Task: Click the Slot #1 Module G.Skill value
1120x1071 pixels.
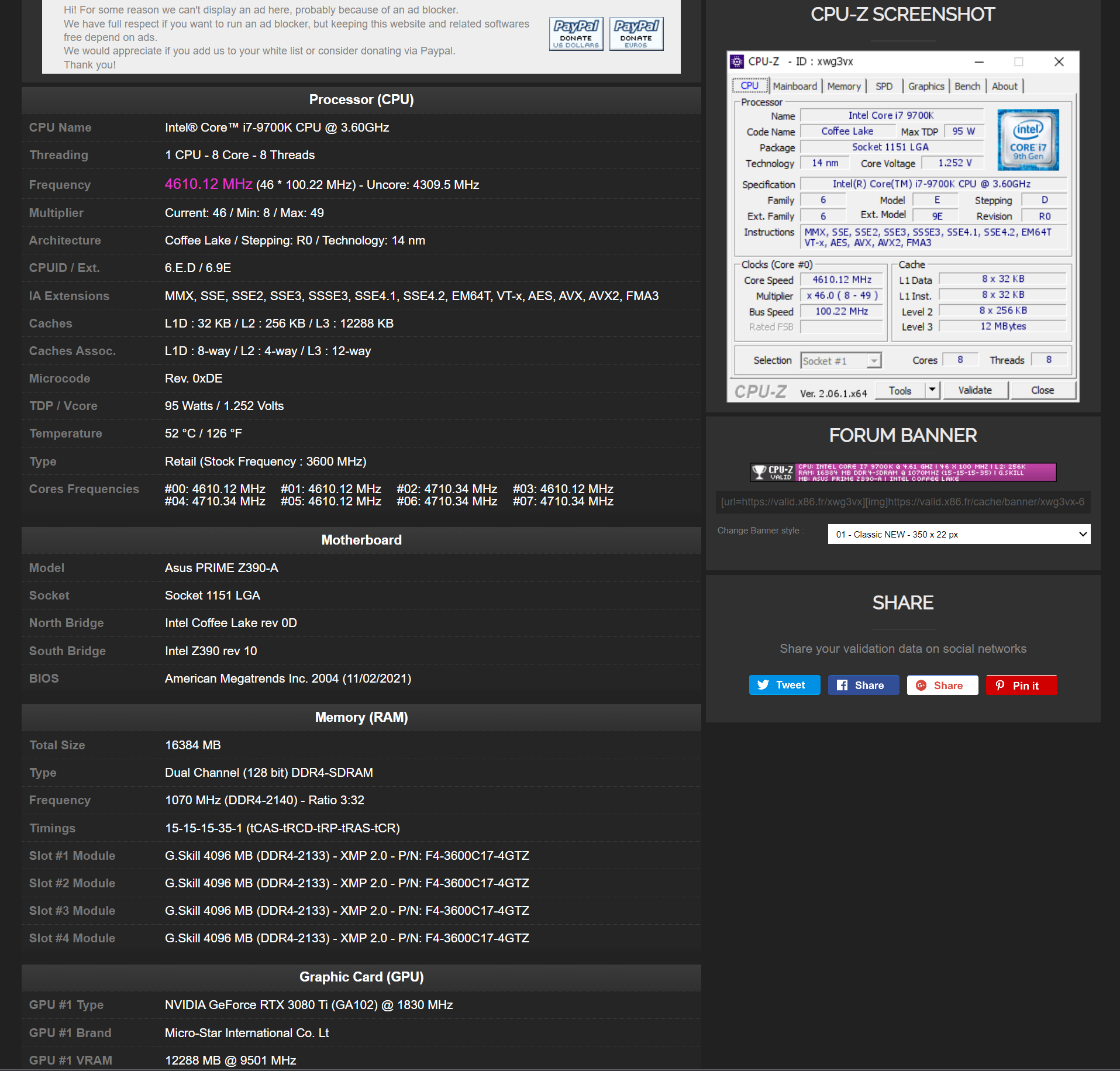Action: (347, 856)
